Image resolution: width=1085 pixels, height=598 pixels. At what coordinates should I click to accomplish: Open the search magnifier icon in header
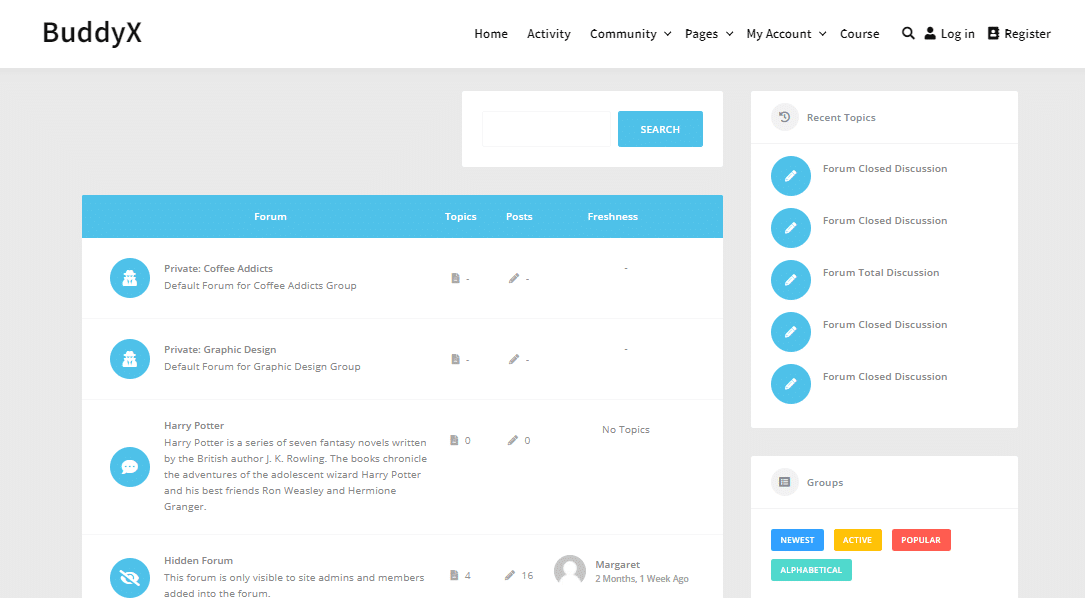pyautogui.click(x=908, y=33)
